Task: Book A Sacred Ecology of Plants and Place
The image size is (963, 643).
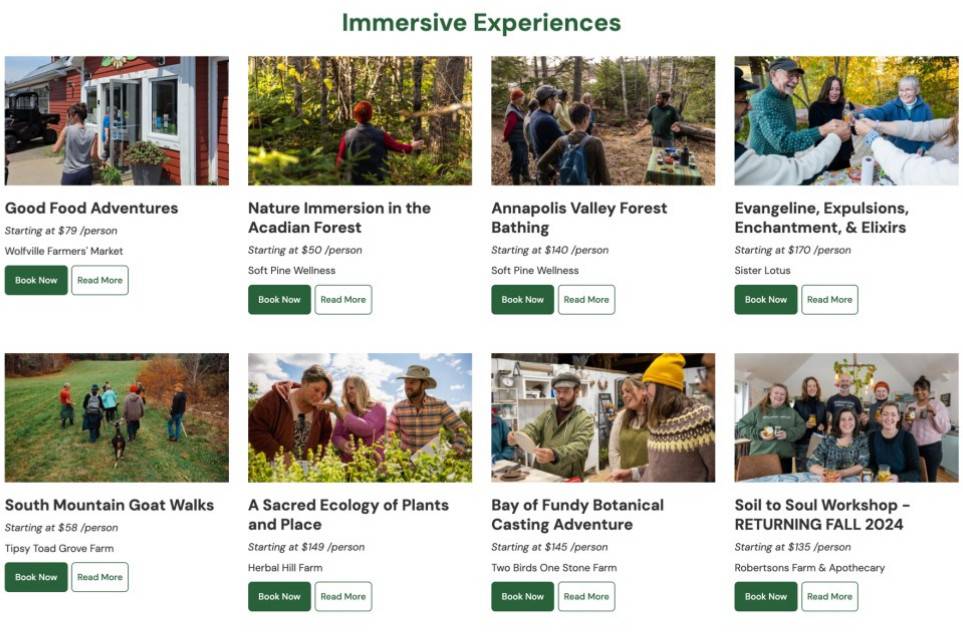Action: 279,596
